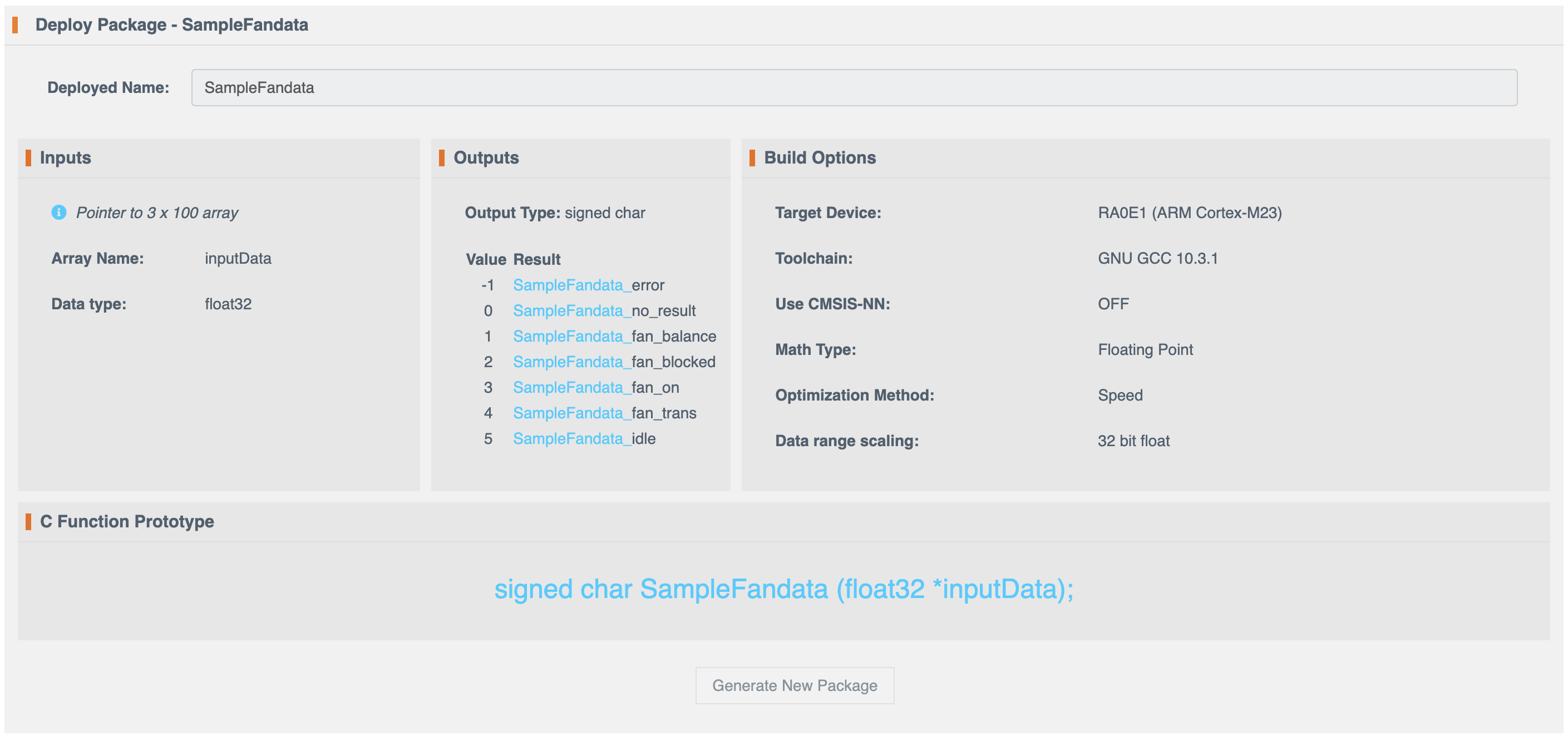Click the Generate New Package button
Viewport: 1568px width, 741px height.
795,685
